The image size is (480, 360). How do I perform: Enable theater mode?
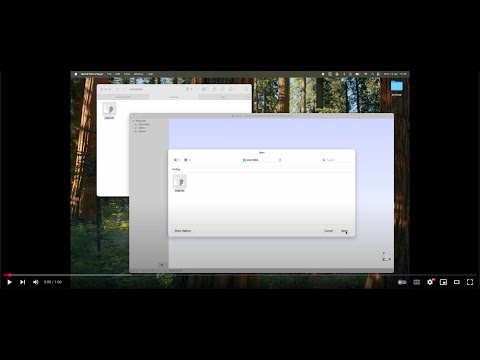pos(457,282)
